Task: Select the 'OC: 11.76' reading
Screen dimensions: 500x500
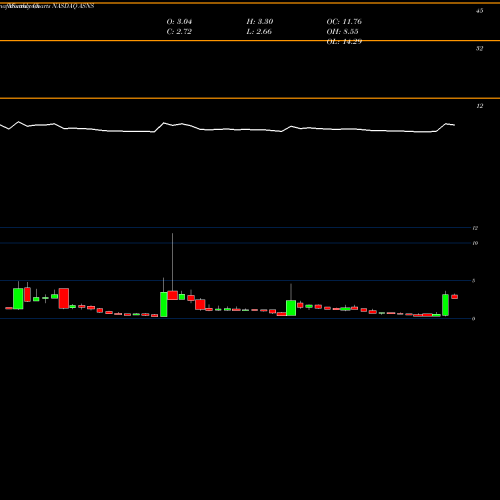Action: pyautogui.click(x=344, y=22)
